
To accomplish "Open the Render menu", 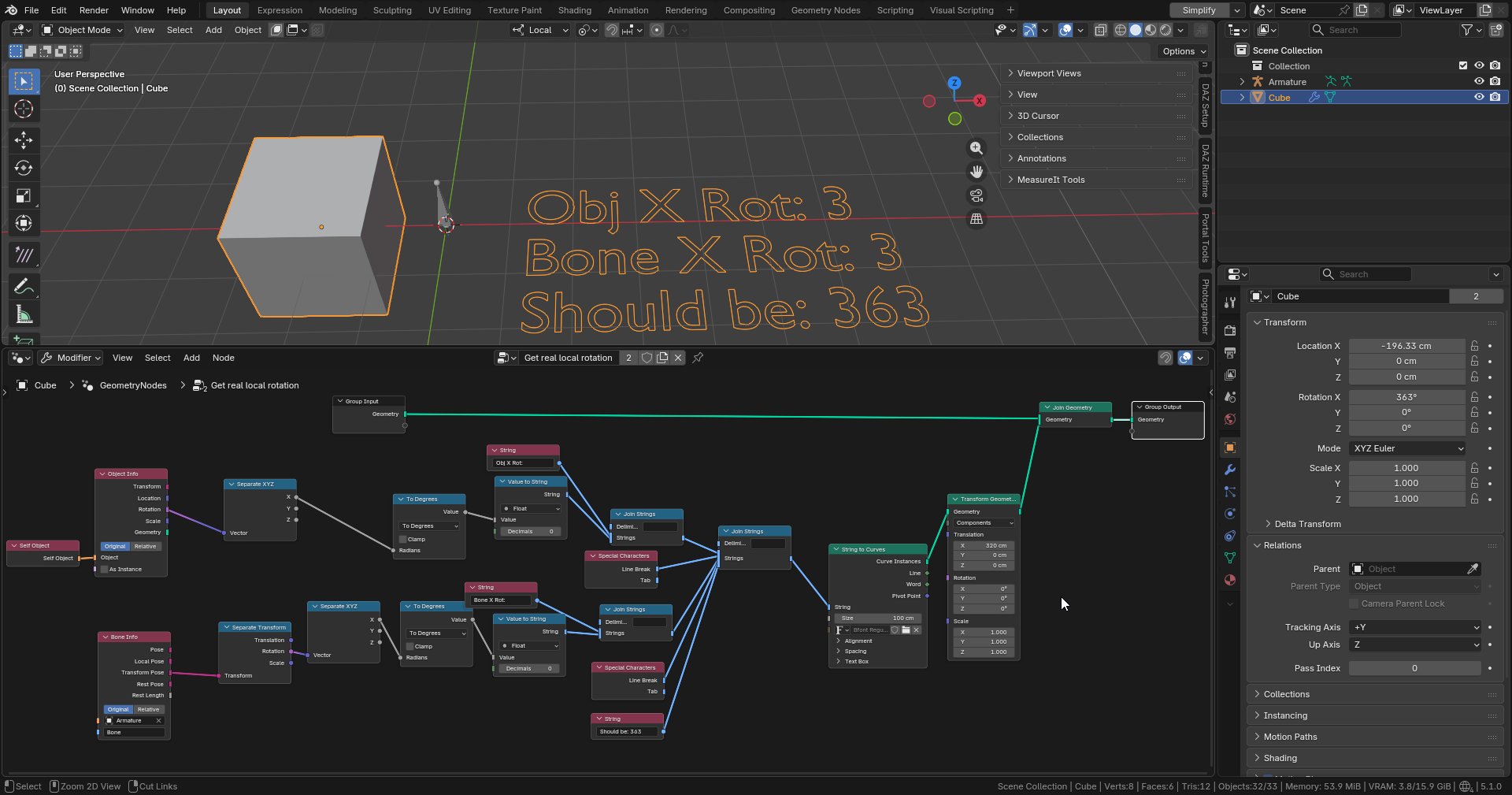I will (x=94, y=10).
